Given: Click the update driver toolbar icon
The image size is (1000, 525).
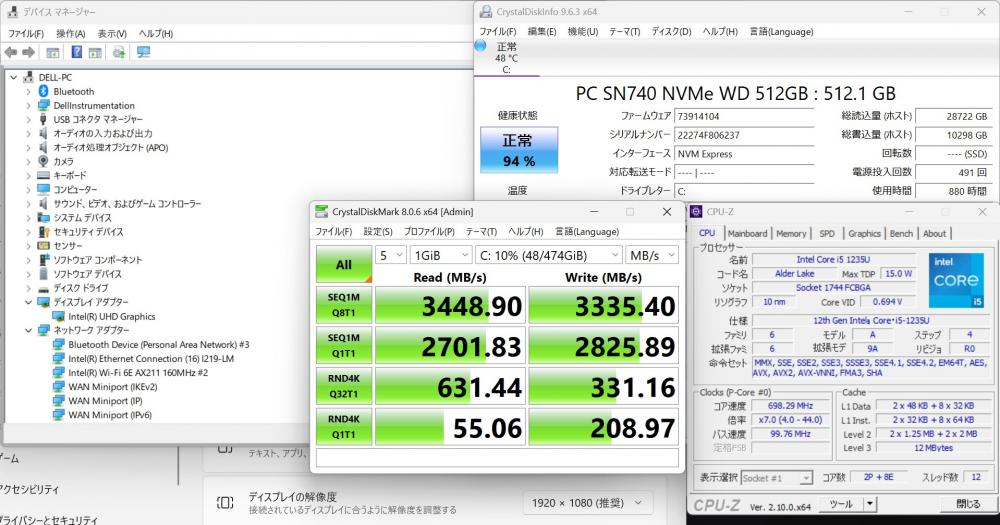Looking at the screenshot, I should [x=119, y=52].
